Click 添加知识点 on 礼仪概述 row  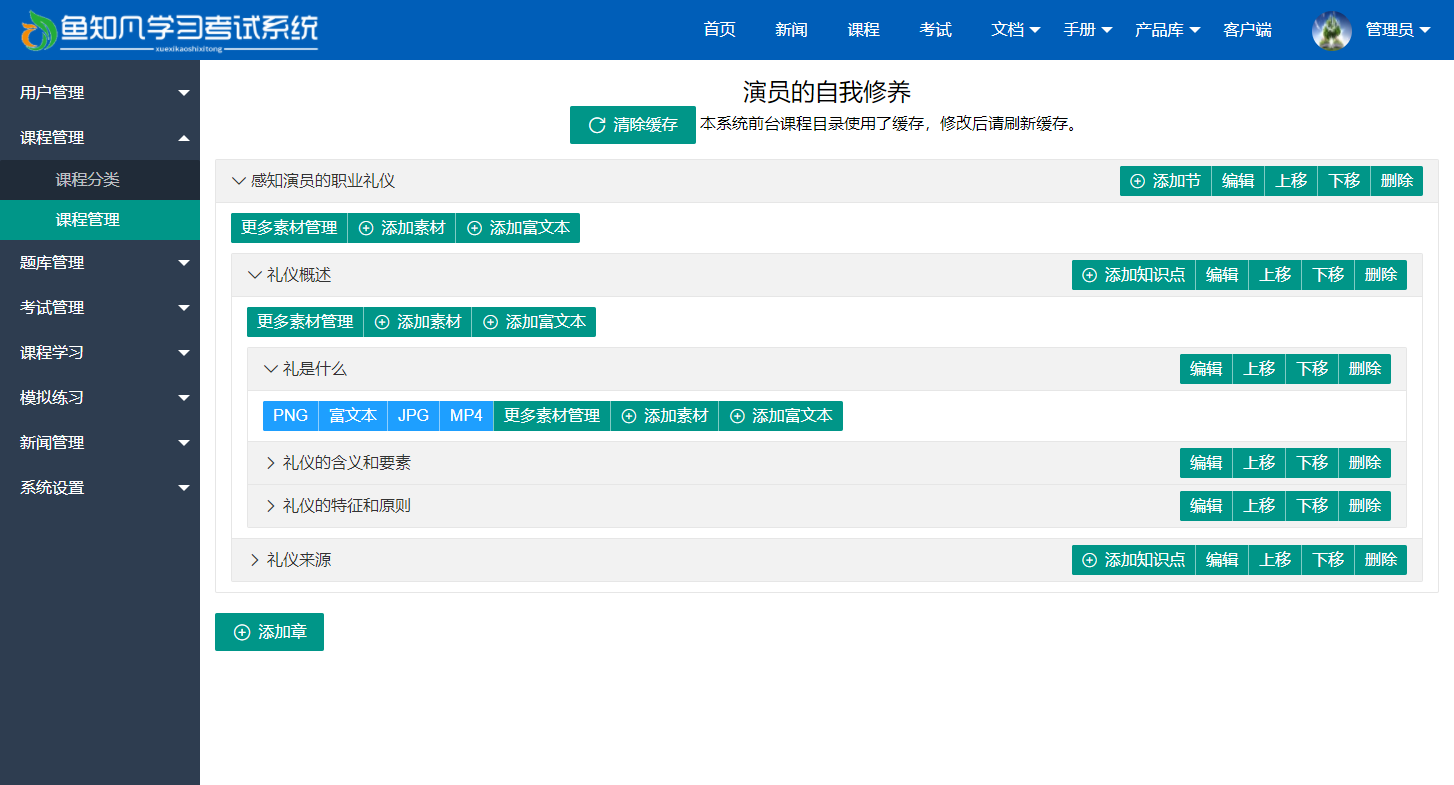coord(1133,275)
